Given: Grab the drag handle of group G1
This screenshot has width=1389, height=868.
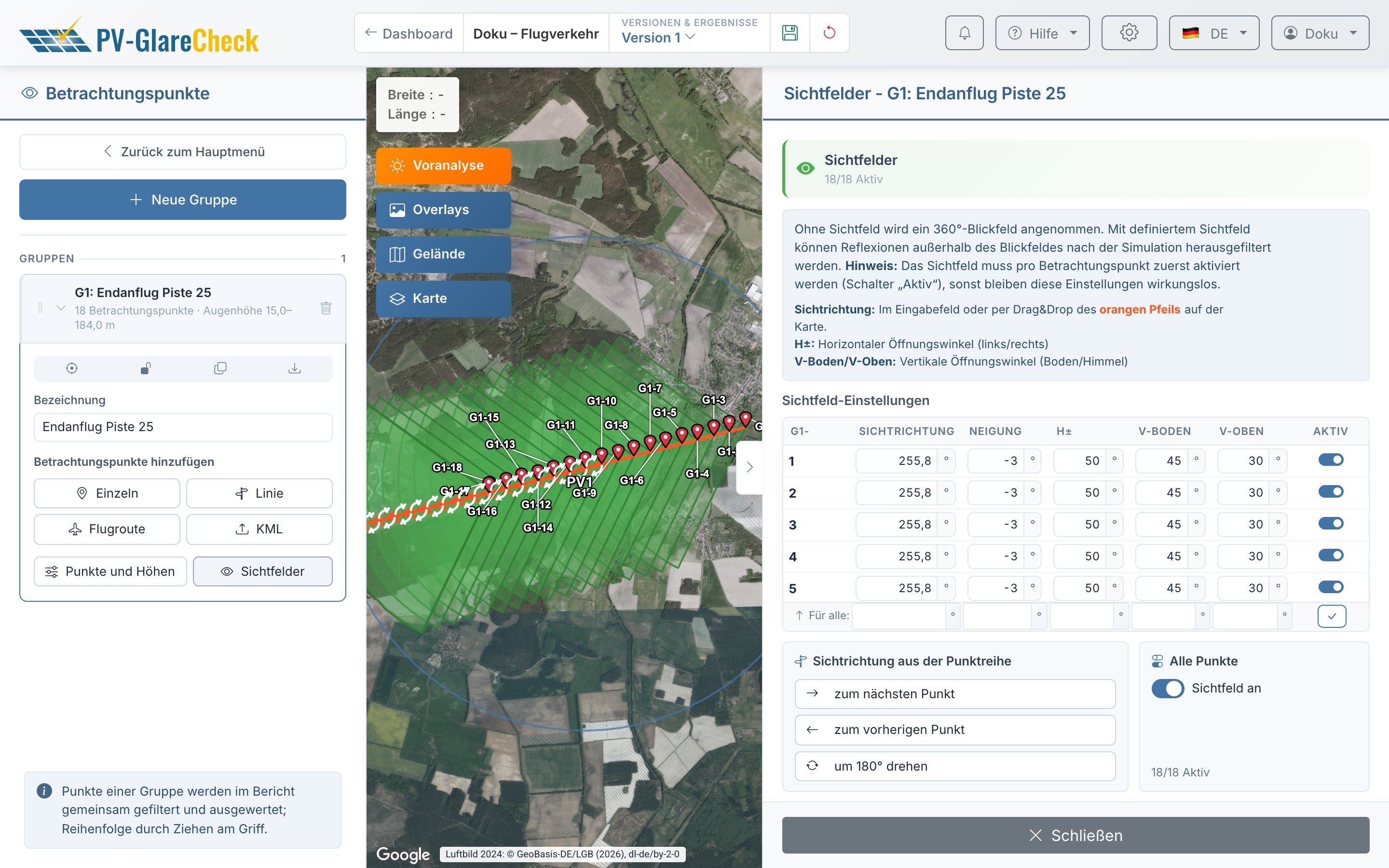Looking at the screenshot, I should pos(40,308).
